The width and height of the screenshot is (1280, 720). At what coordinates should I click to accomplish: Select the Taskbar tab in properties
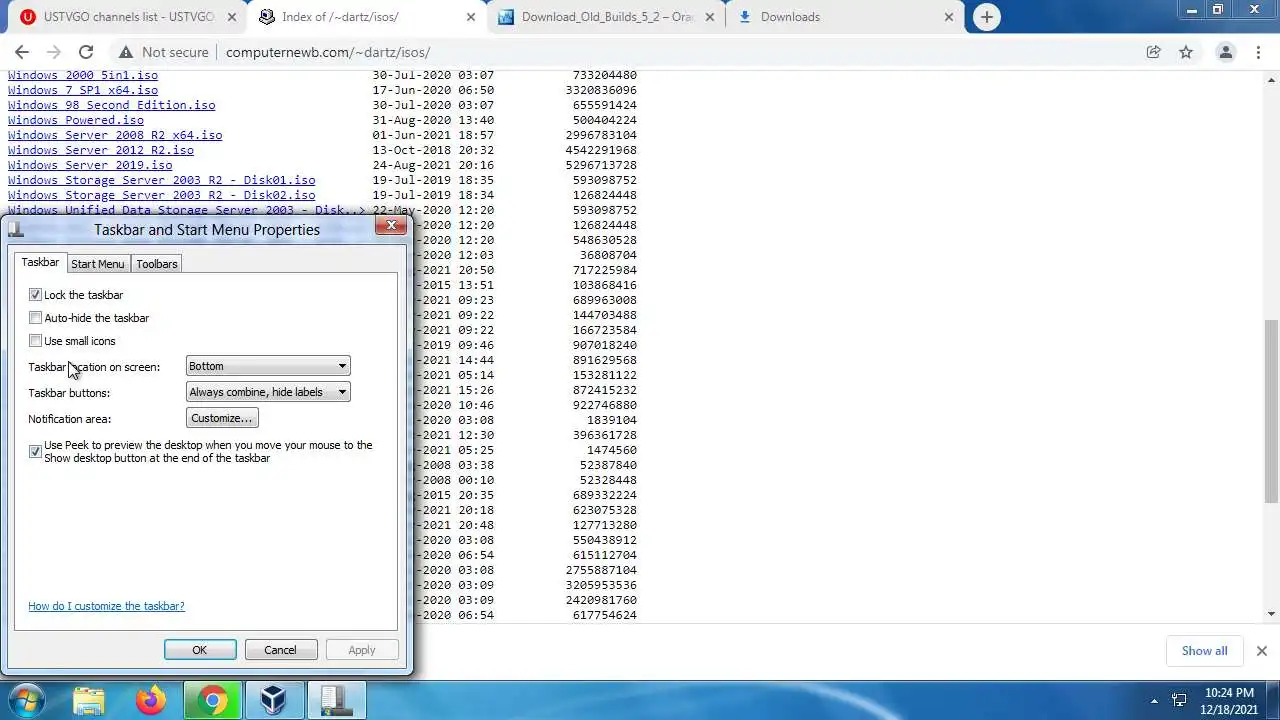click(40, 262)
